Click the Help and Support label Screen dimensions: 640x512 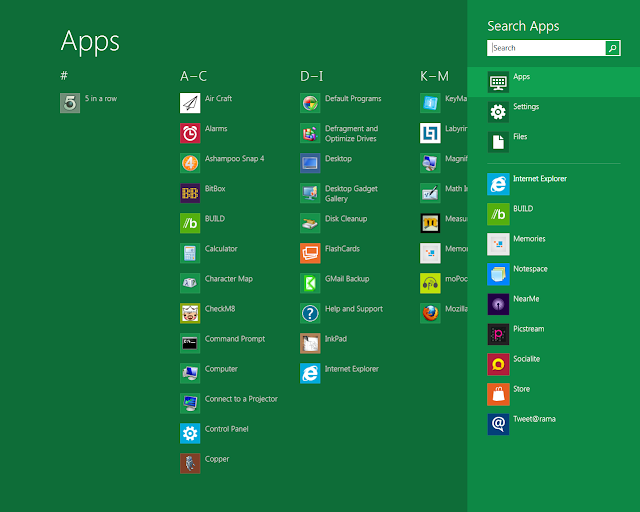pyautogui.click(x=354, y=309)
